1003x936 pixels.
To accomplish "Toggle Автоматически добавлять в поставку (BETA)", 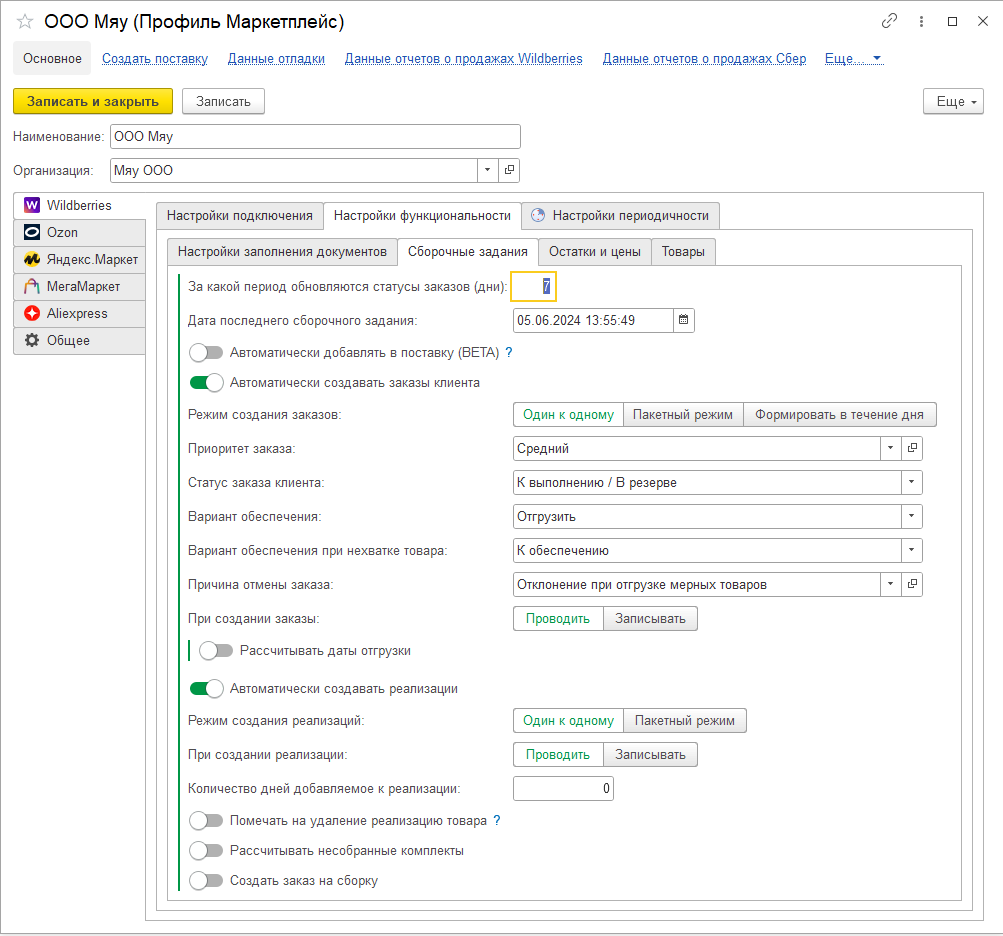I will (x=206, y=353).
